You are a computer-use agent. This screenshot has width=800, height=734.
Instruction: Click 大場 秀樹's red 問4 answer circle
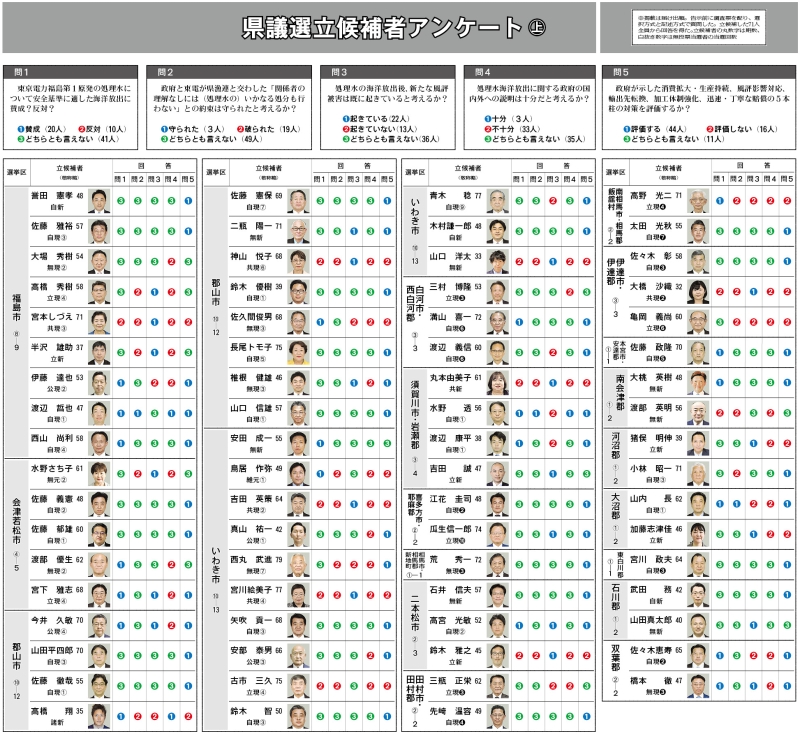(x=171, y=262)
